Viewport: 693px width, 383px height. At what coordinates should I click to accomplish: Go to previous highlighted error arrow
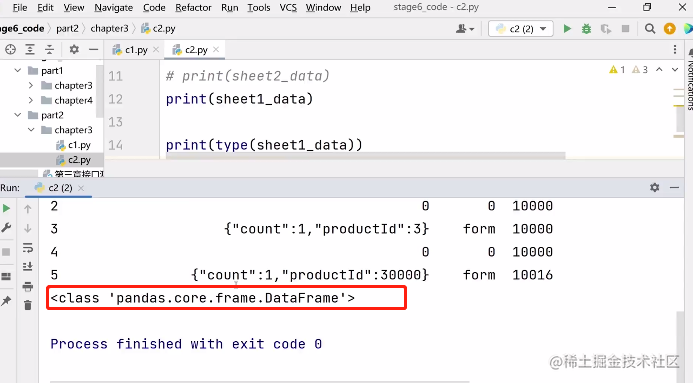(659, 69)
